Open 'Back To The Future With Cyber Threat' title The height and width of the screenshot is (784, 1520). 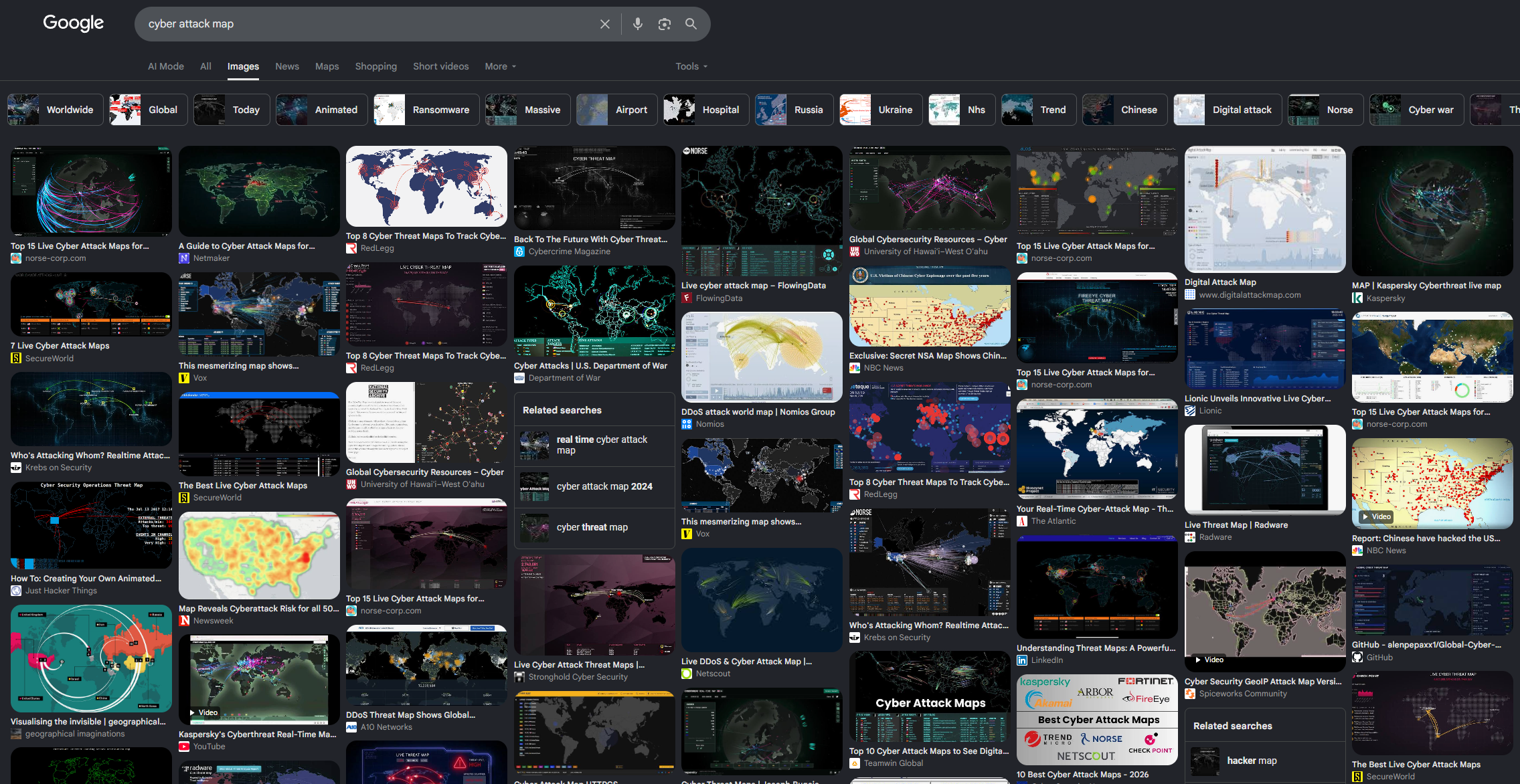[590, 239]
